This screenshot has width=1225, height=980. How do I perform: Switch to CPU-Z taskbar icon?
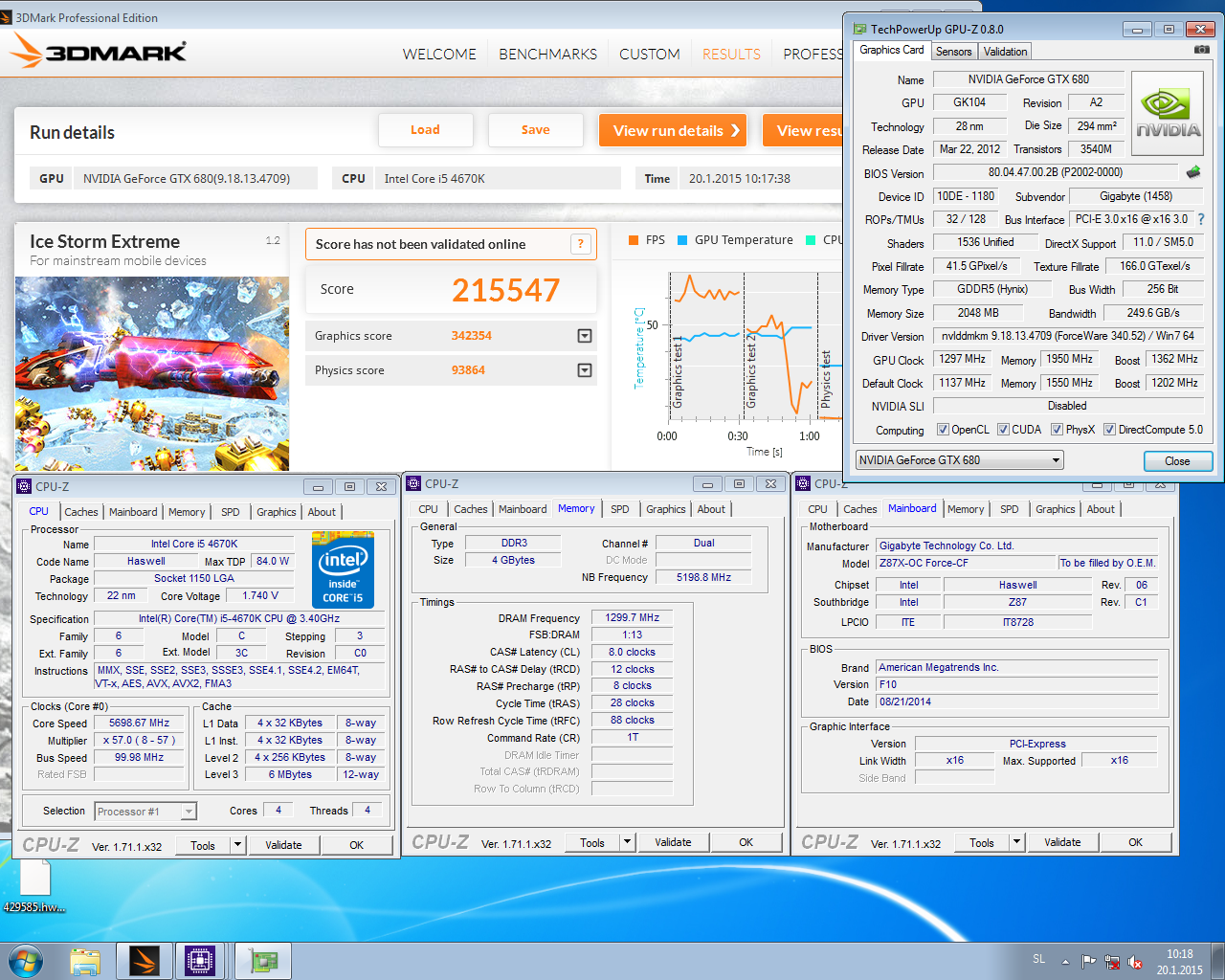pos(200,961)
